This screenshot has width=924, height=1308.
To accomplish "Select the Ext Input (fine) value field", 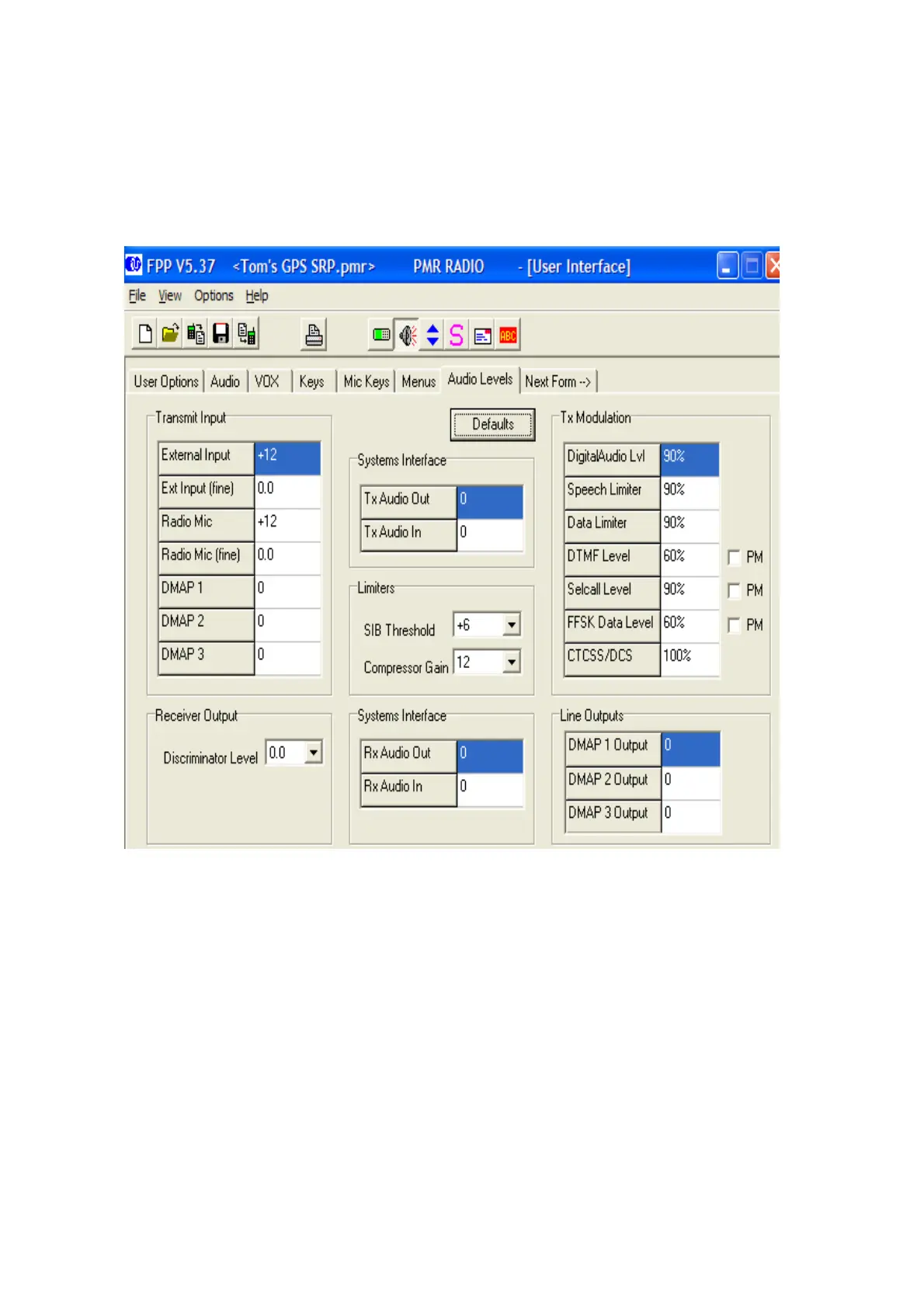I will pos(287,491).
